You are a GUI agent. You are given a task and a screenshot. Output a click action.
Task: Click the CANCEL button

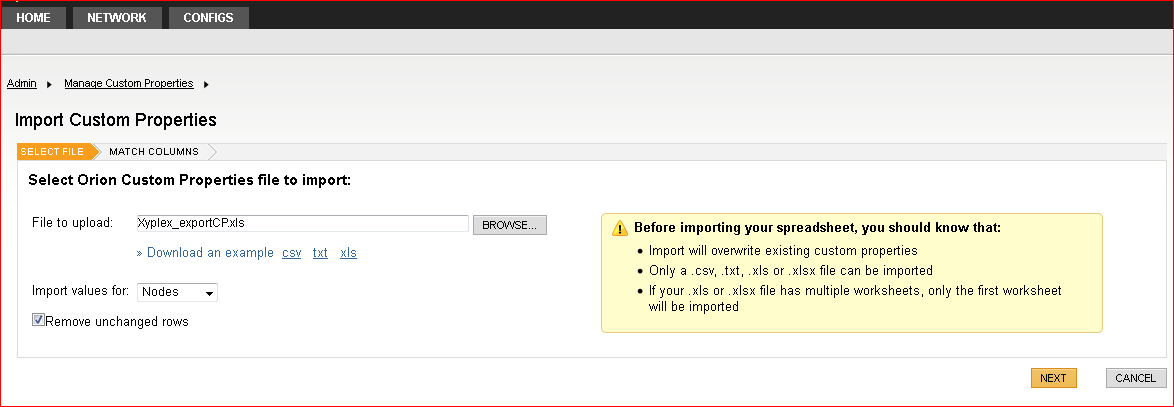point(1136,378)
